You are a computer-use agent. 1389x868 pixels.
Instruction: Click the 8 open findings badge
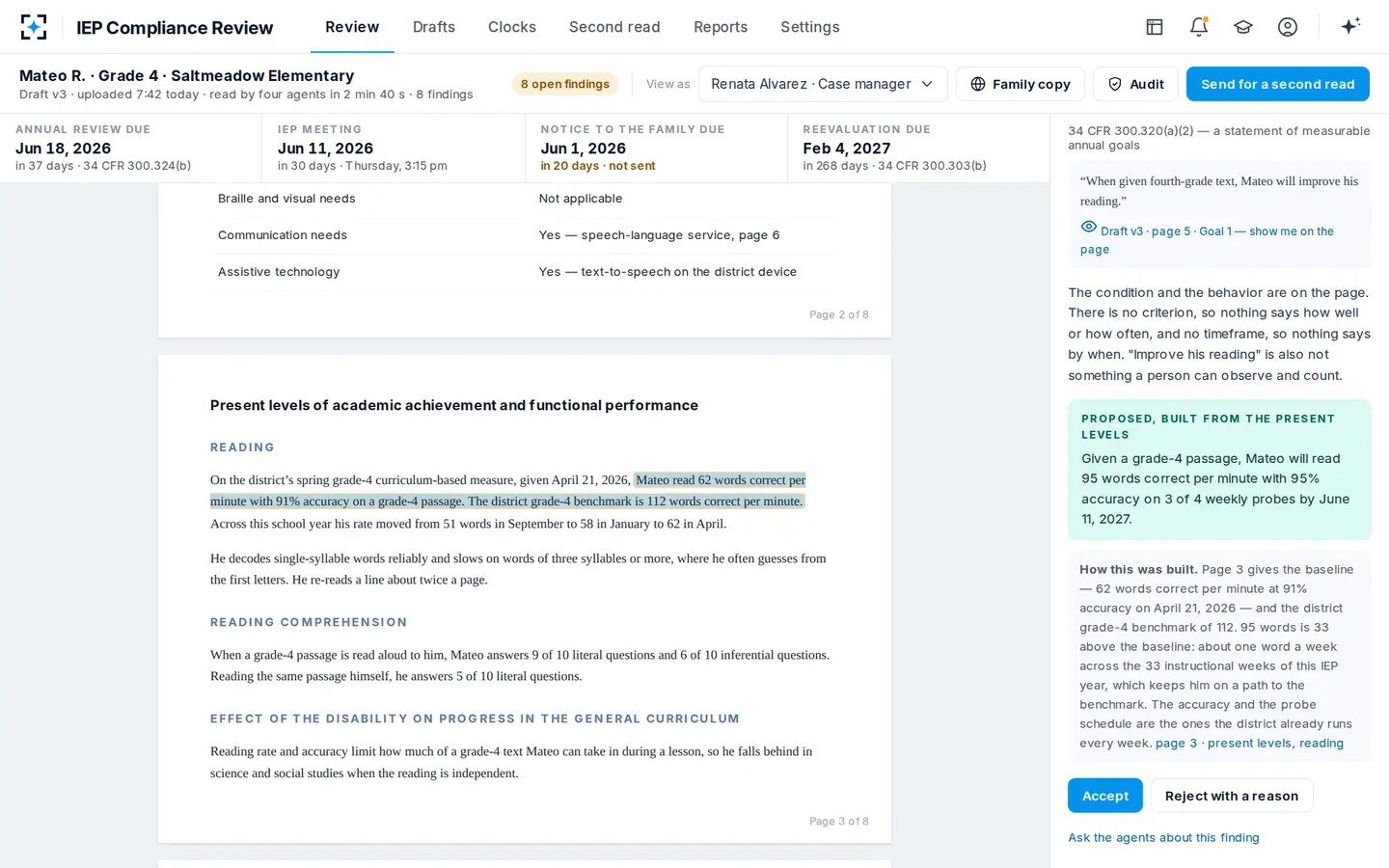[565, 84]
